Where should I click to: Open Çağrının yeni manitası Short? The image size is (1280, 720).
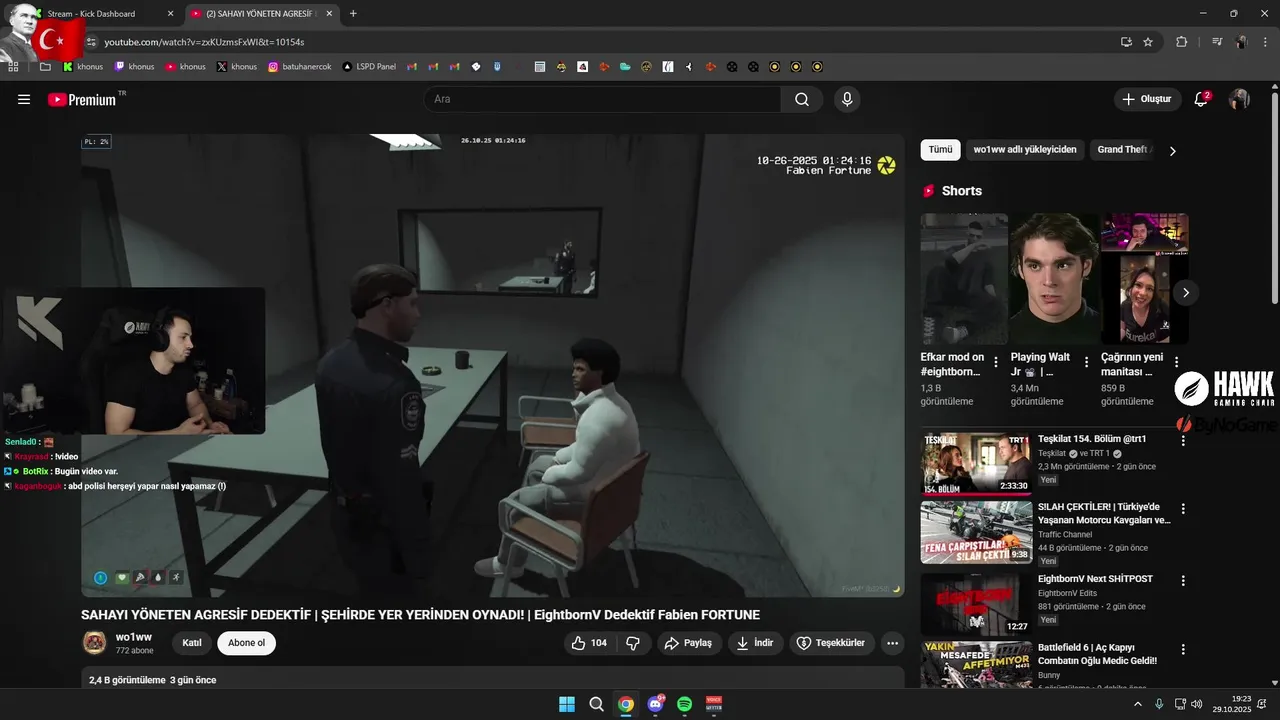pos(1144,279)
